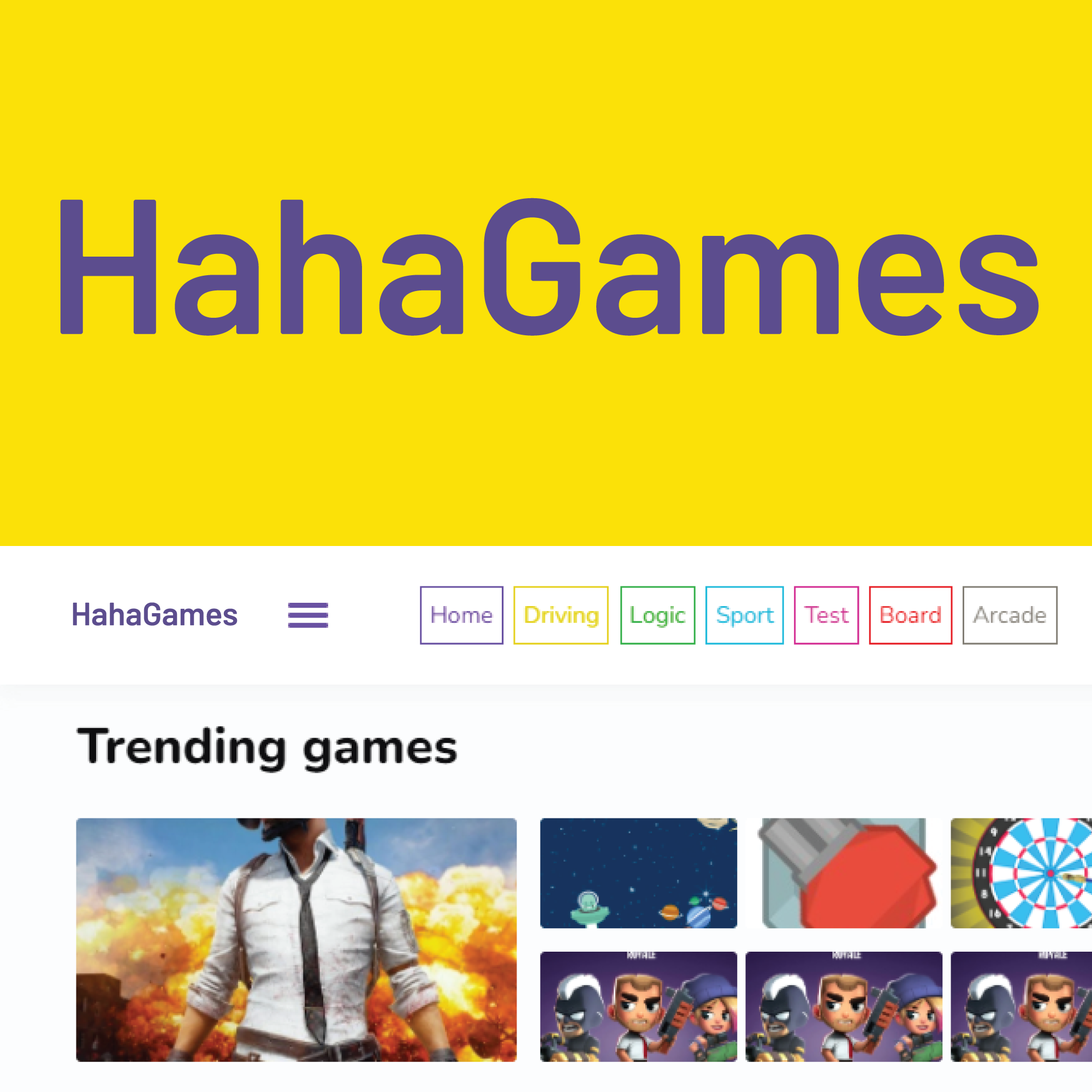This screenshot has width=1092, height=1092.
Task: Select the Arcade category
Action: pos(1010,615)
